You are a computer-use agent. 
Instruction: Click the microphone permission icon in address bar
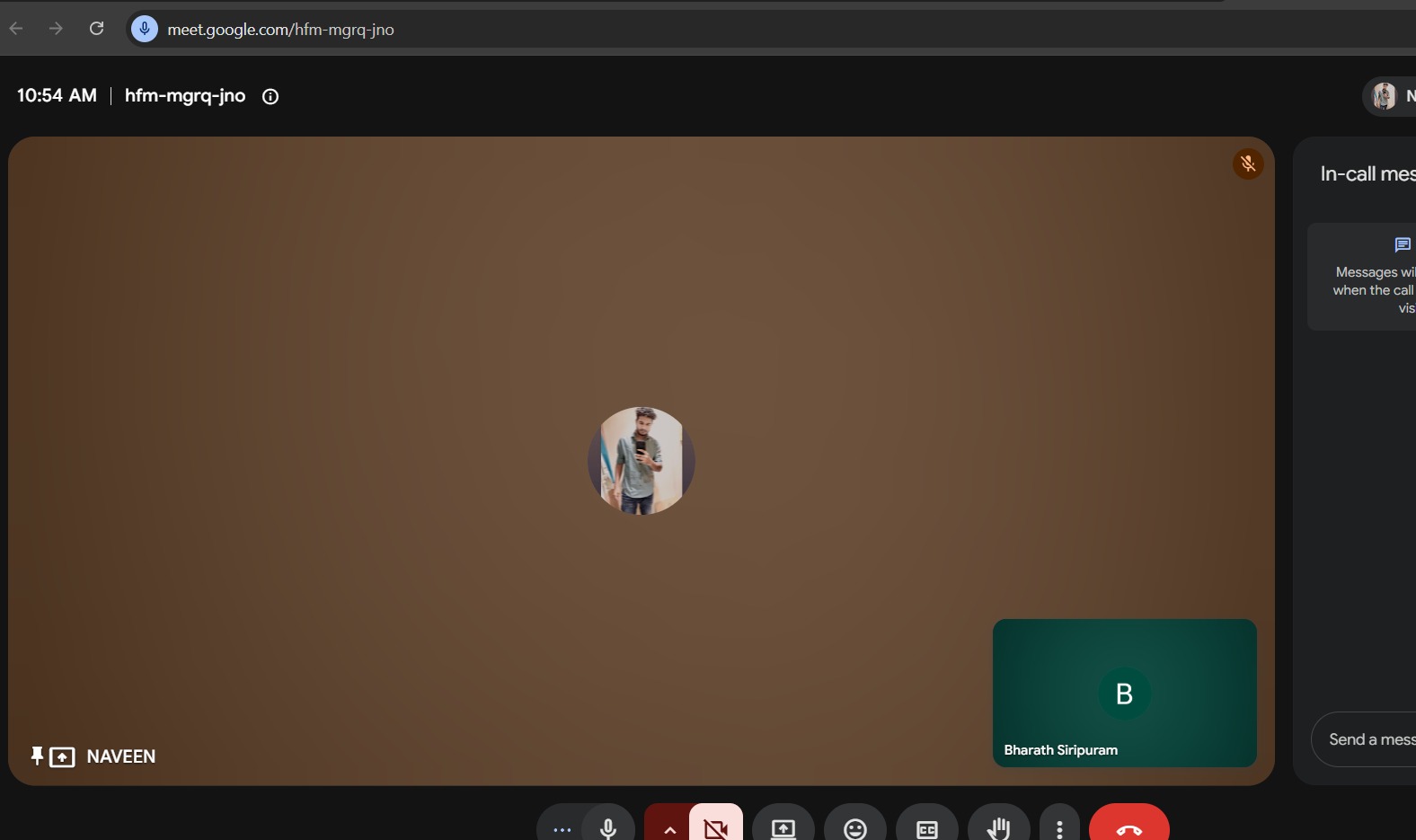(145, 29)
